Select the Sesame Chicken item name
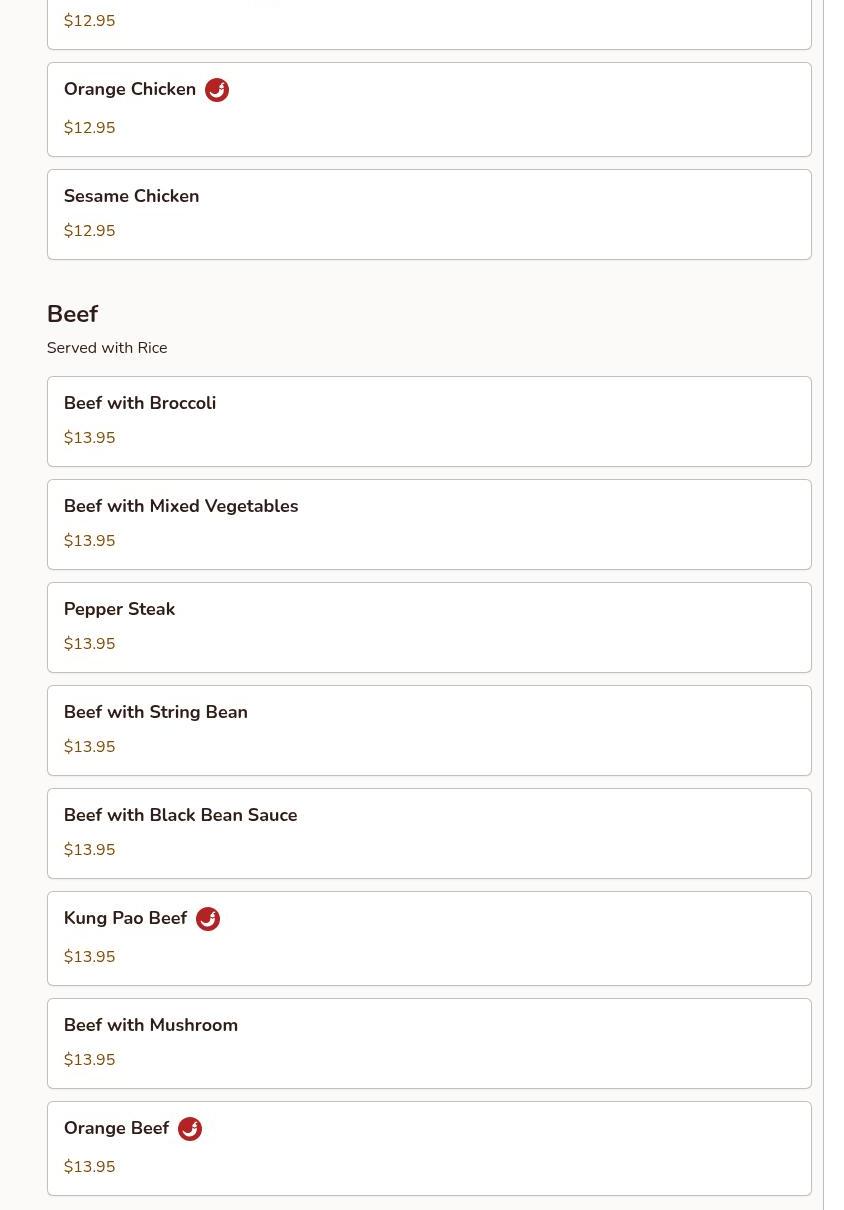Screen dimensions: 844x1210 pyautogui.click(x=131, y=196)
